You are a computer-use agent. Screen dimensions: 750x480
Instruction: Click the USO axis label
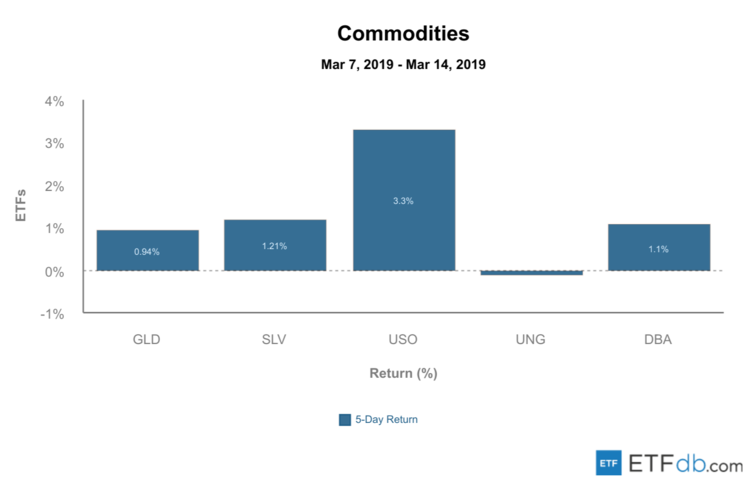tap(404, 339)
